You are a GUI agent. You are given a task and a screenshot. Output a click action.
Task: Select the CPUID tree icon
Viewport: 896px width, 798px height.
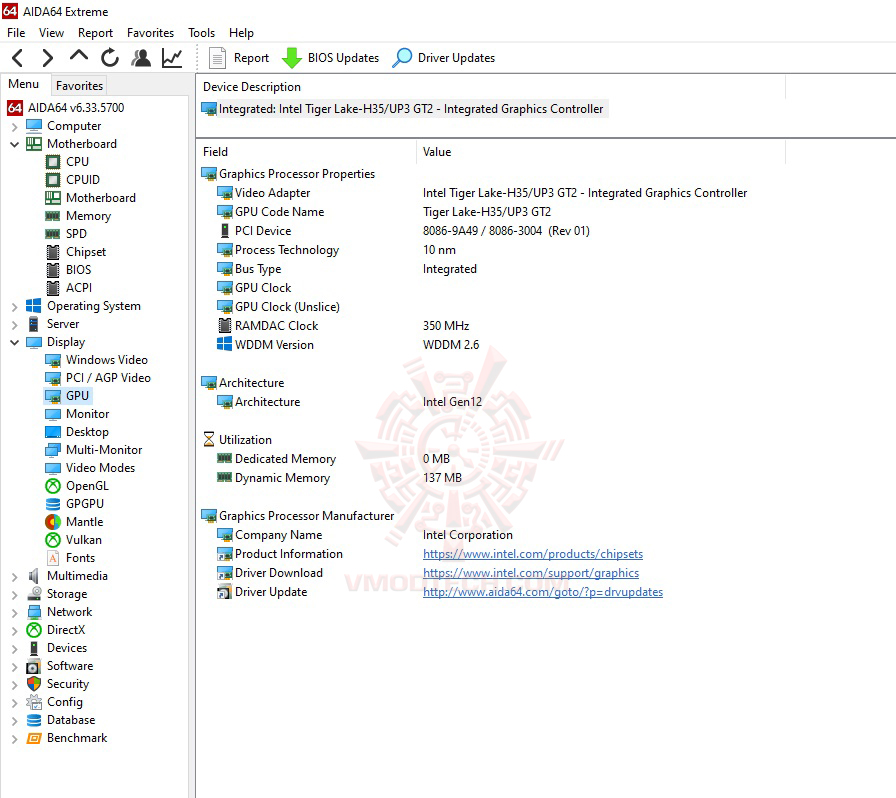click(53, 180)
